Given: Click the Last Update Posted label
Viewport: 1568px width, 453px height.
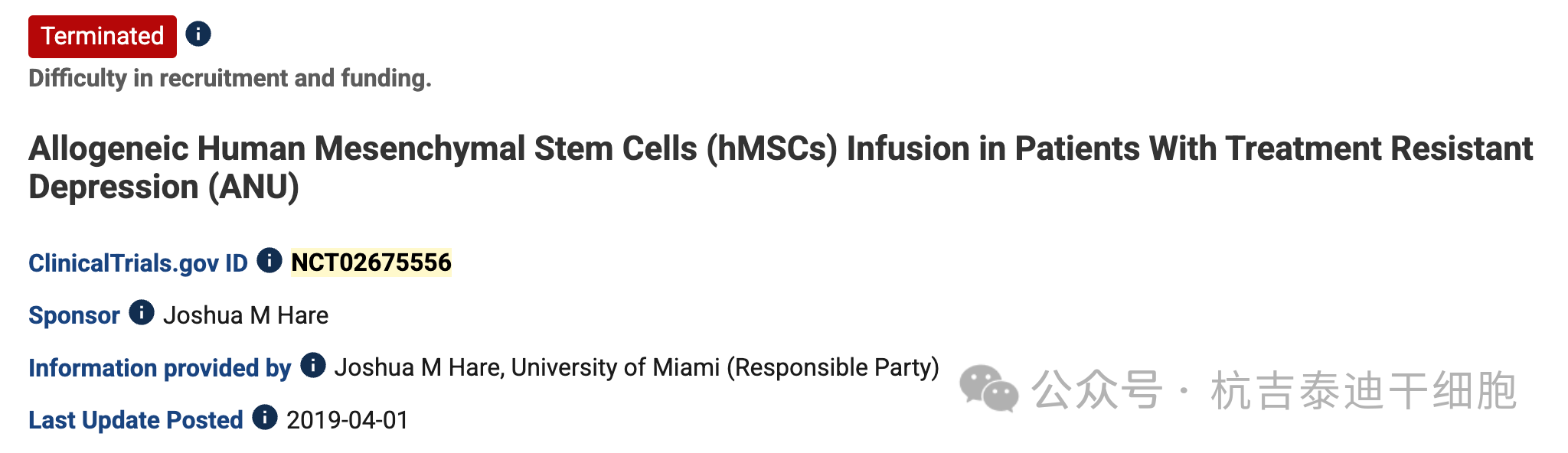Looking at the screenshot, I should [136, 420].
